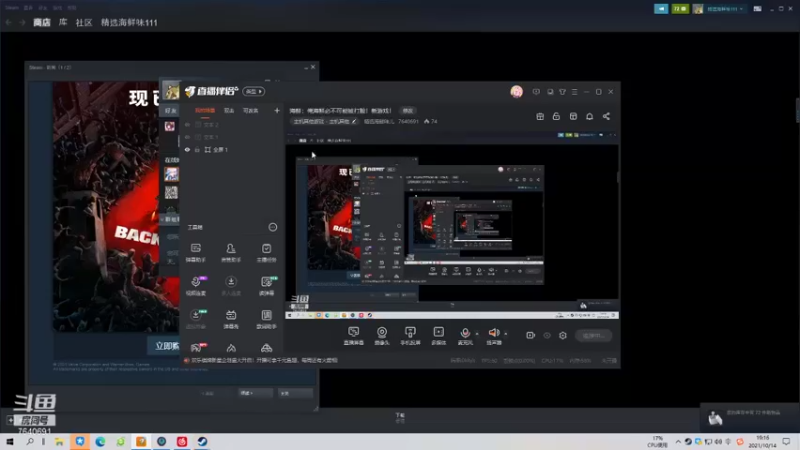Open the skin shirt icon in title bar
The height and width of the screenshot is (450, 800).
pyautogui.click(x=562, y=92)
